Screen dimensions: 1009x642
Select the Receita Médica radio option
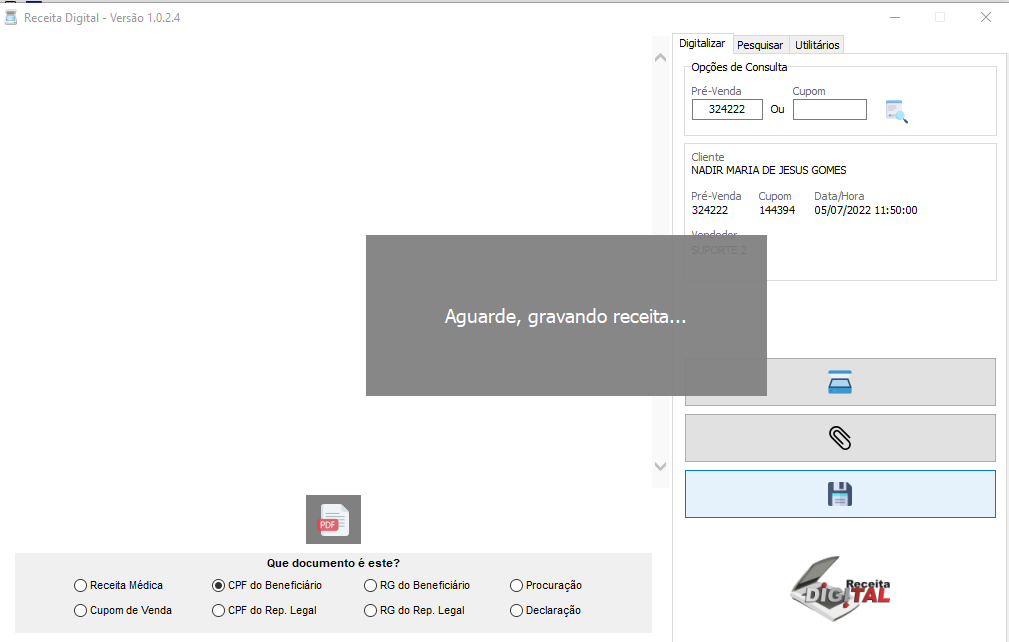[81, 585]
